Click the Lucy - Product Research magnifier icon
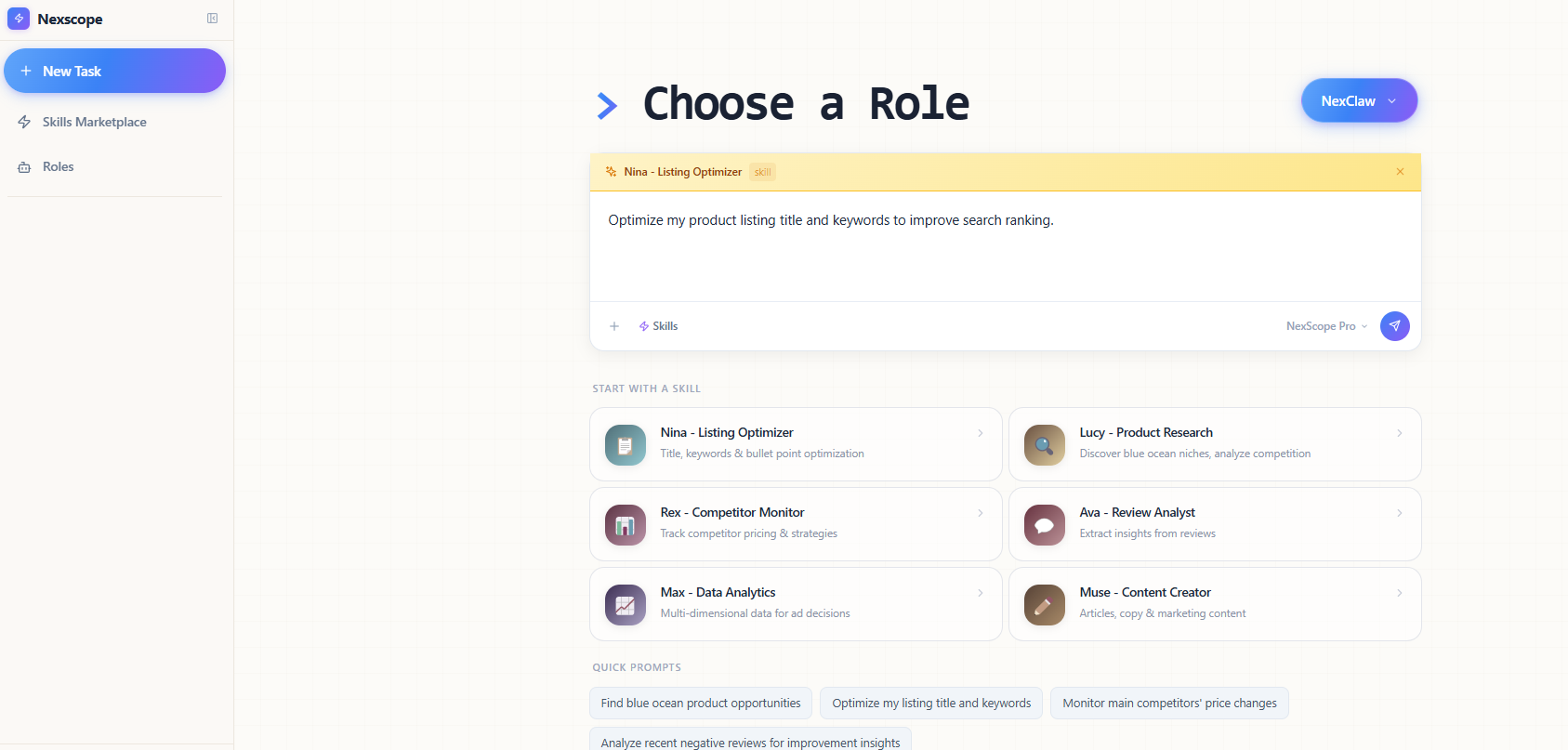 [x=1044, y=444]
